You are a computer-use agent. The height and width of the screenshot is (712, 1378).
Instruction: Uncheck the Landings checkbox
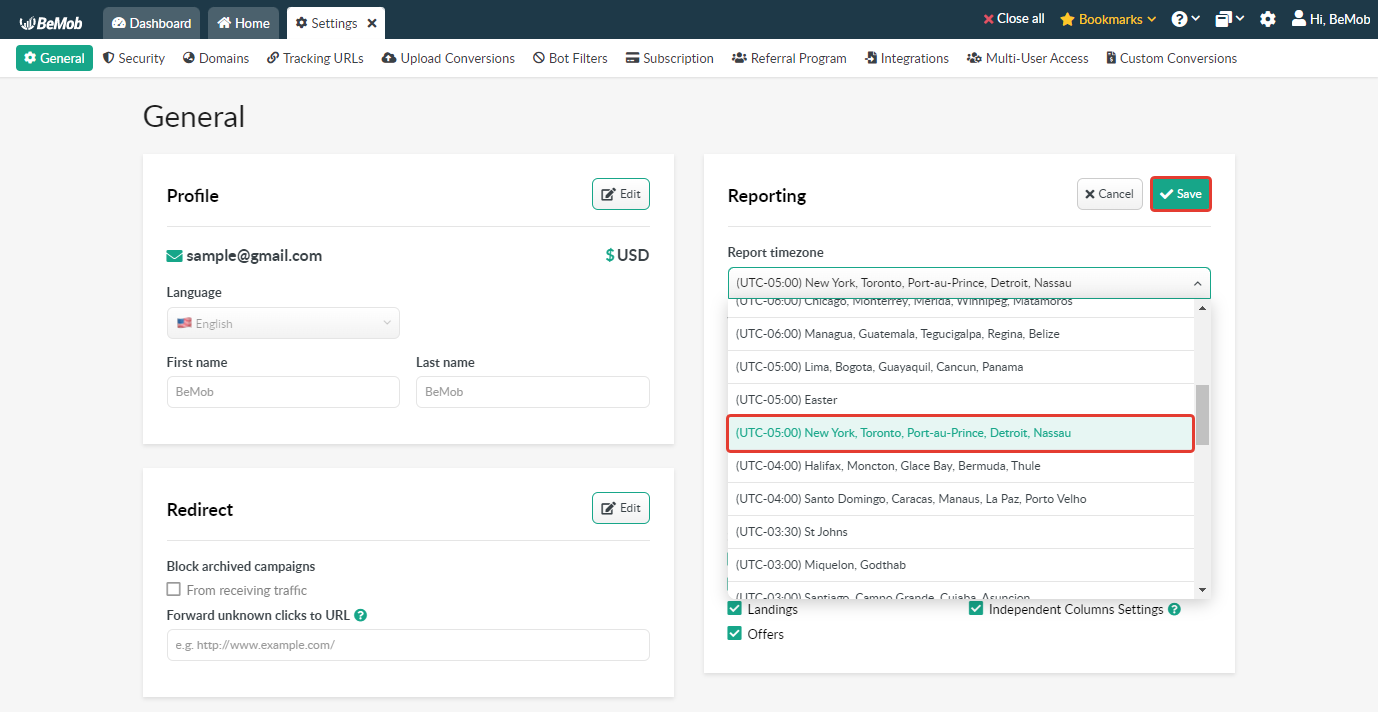735,609
